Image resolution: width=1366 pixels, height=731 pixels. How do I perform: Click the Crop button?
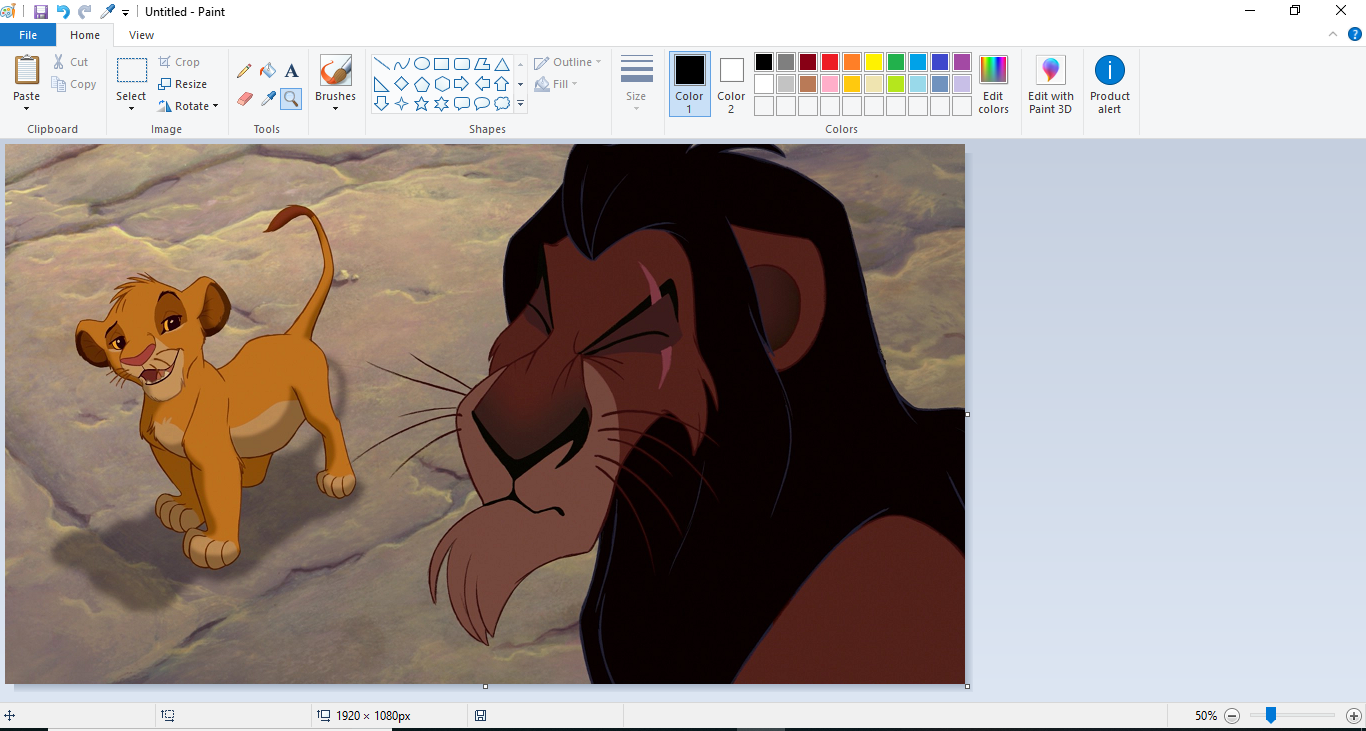[179, 62]
